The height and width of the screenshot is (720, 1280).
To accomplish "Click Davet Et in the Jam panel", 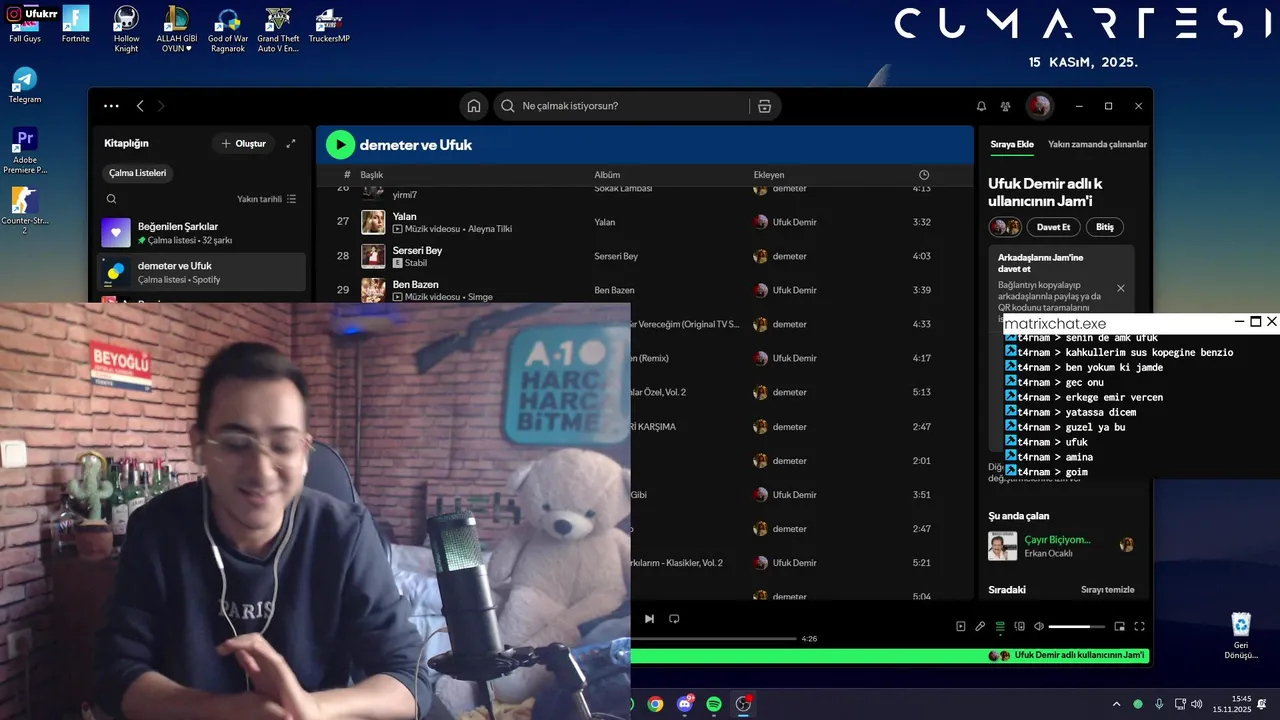I will click(1053, 227).
